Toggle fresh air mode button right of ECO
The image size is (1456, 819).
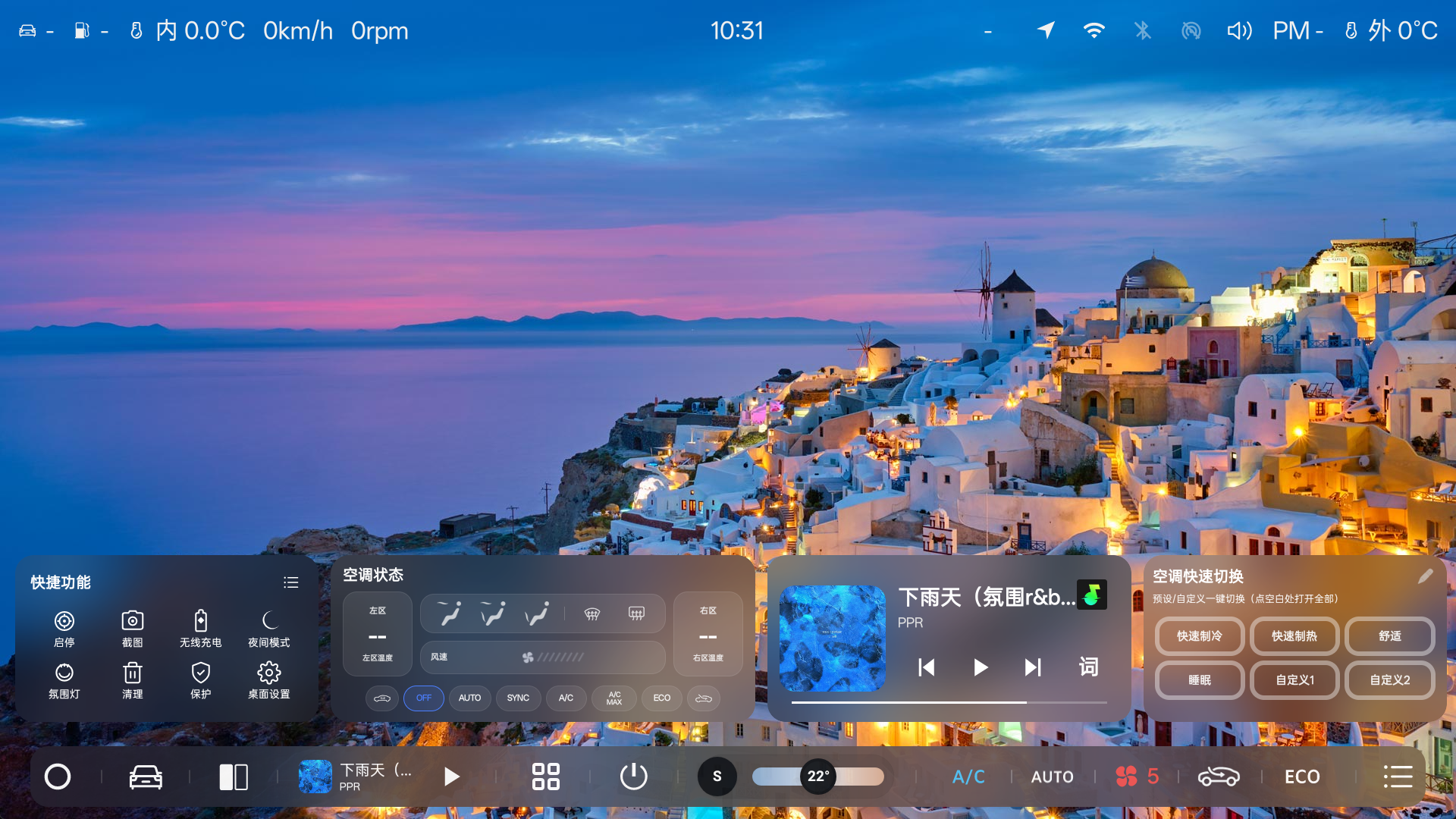pos(704,698)
